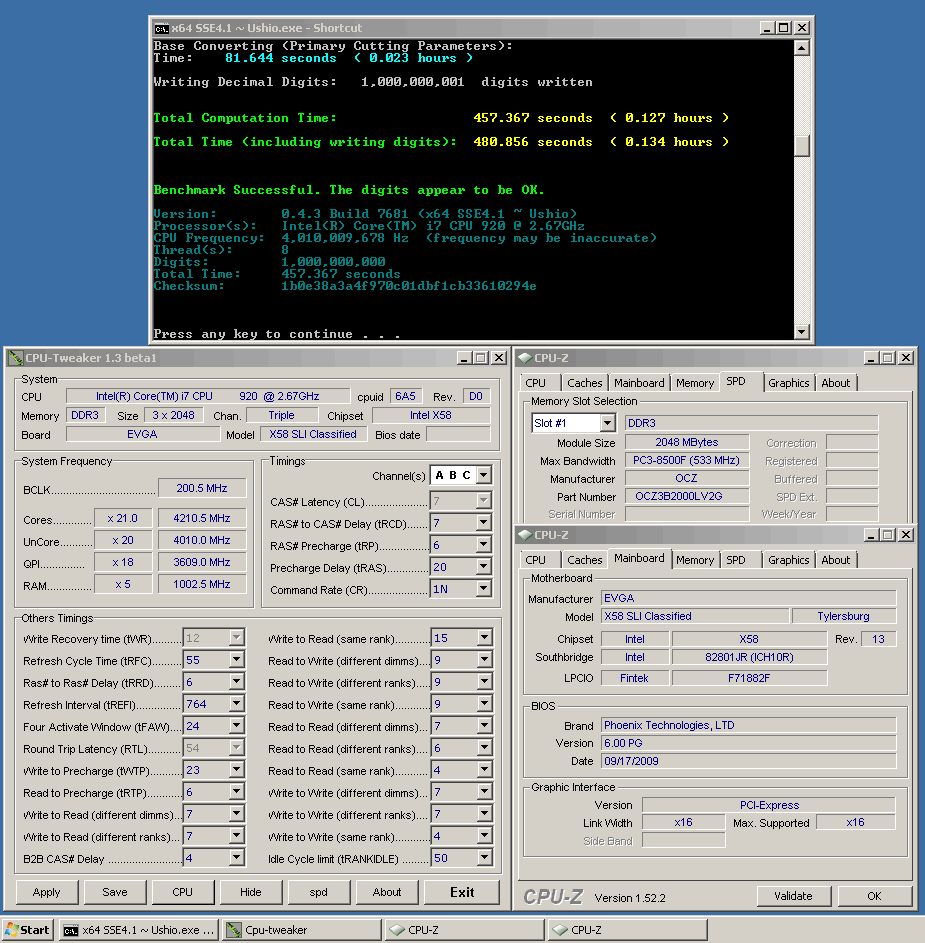Open the RAS# Precharge (tRP) dropdown
925x943 pixels.
pyautogui.click(x=484, y=546)
